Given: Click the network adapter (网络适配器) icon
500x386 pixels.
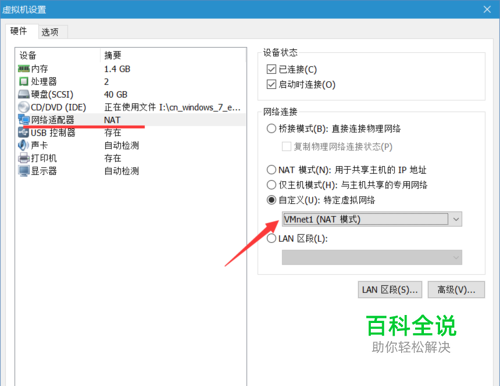Looking at the screenshot, I should pyautogui.click(x=24, y=120).
